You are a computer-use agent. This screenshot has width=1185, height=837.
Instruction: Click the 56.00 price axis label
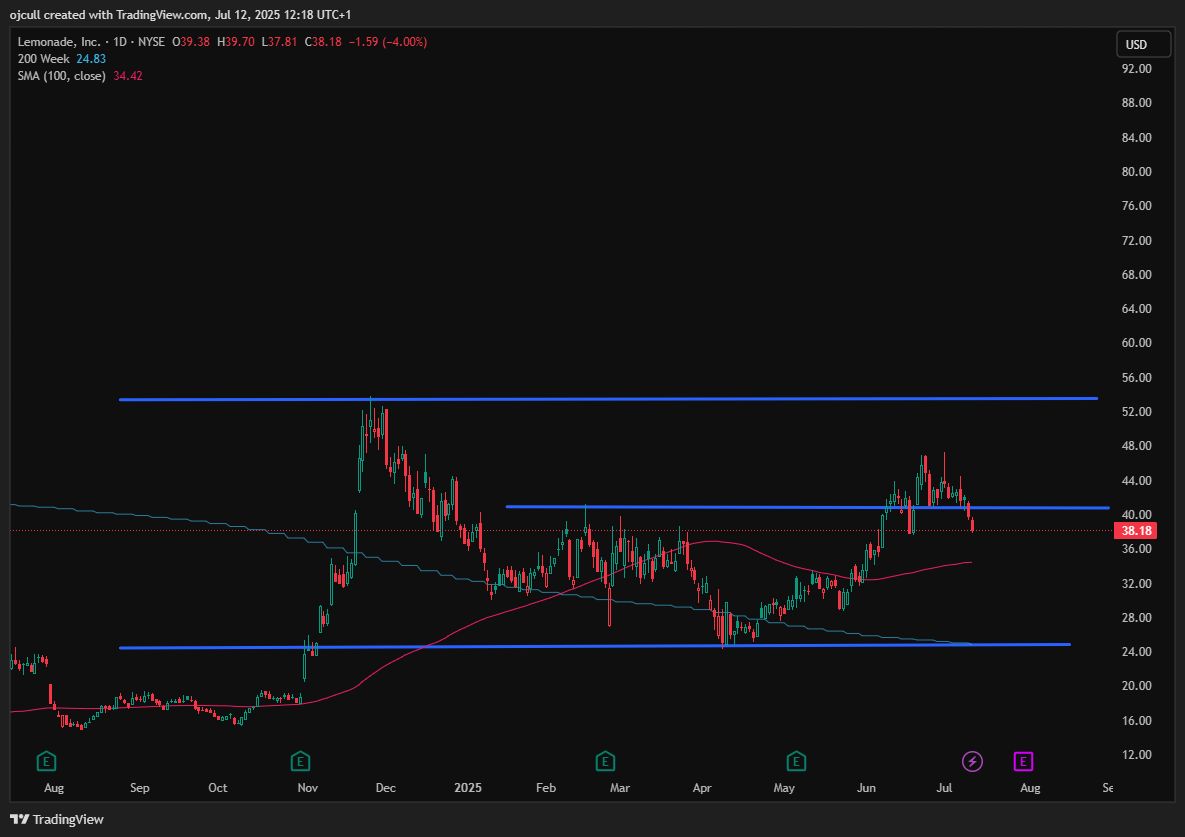pos(1137,378)
